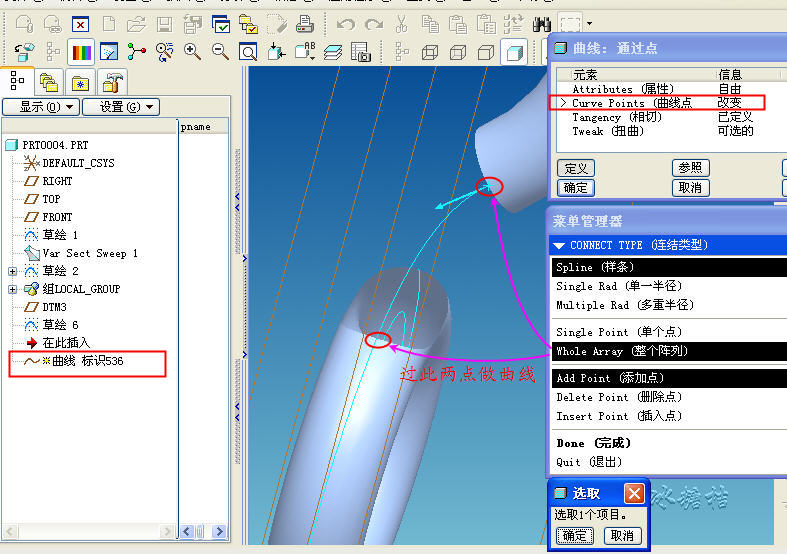Click the Print icon
Screen dimensions: 787x554
304,24
